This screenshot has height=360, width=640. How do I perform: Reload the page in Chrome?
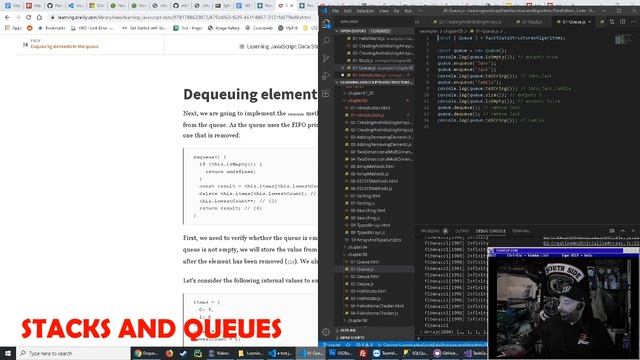click(x=29, y=18)
